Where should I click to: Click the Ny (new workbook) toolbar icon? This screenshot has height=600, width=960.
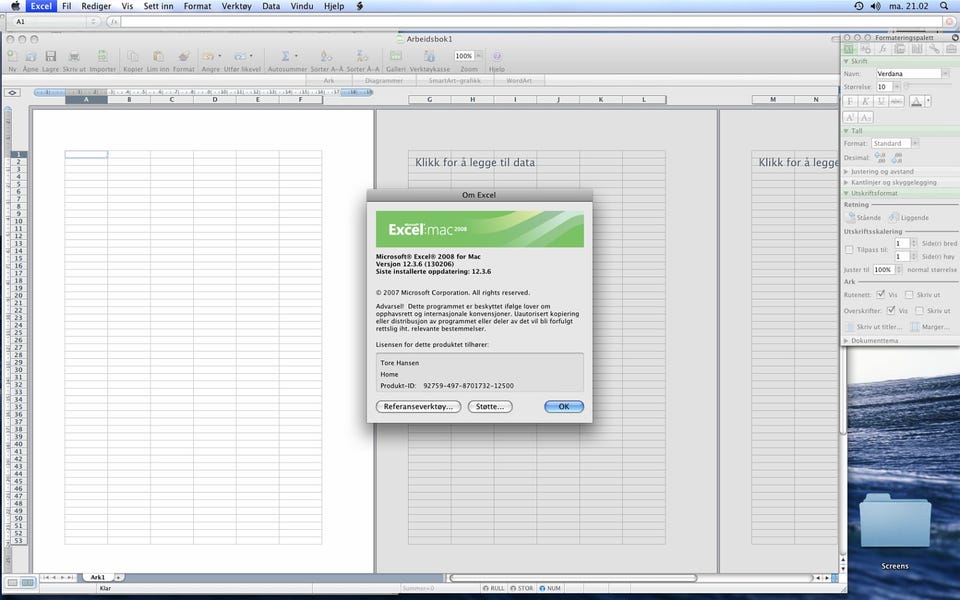coord(12,56)
